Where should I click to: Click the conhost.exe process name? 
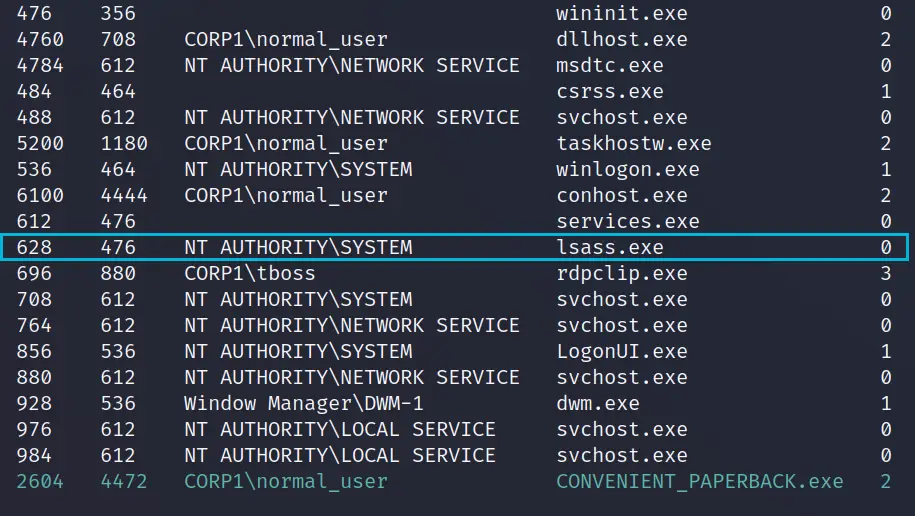(x=621, y=196)
